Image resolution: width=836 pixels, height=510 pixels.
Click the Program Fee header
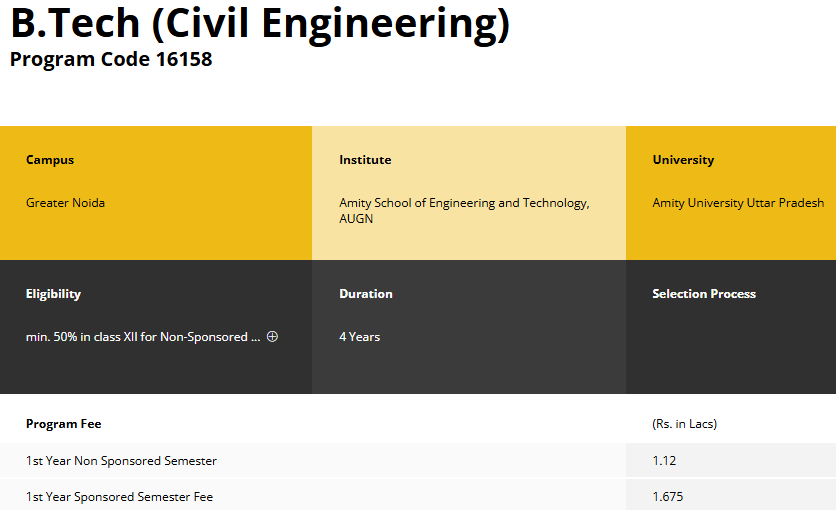click(63, 424)
